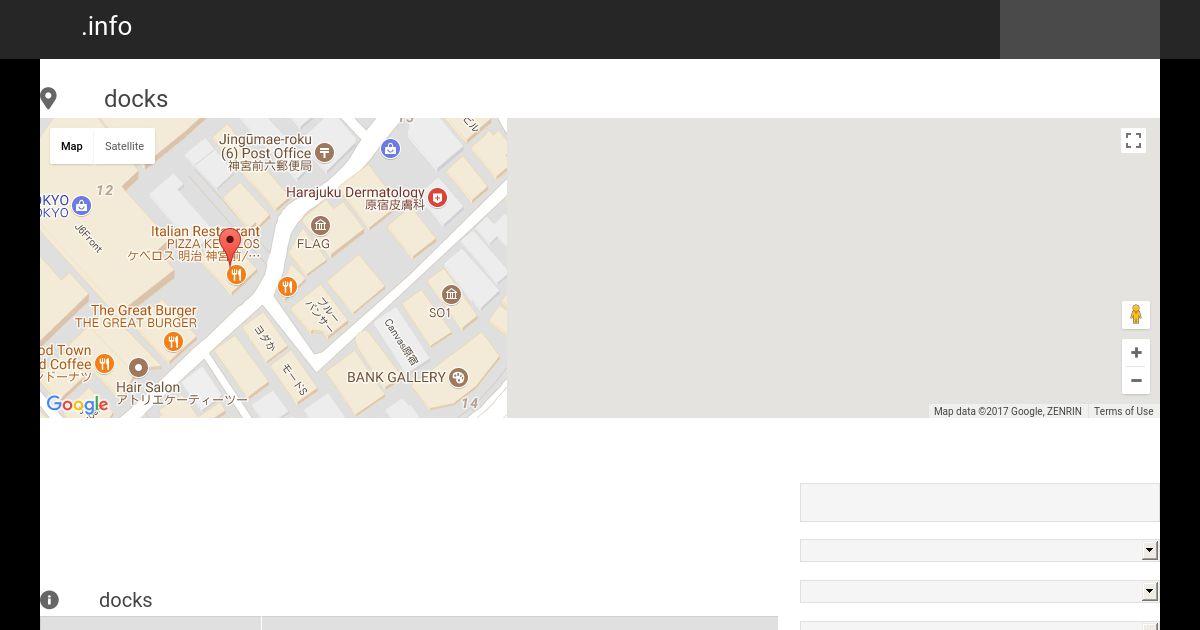Open the second dropdown select box

[x=980, y=591]
